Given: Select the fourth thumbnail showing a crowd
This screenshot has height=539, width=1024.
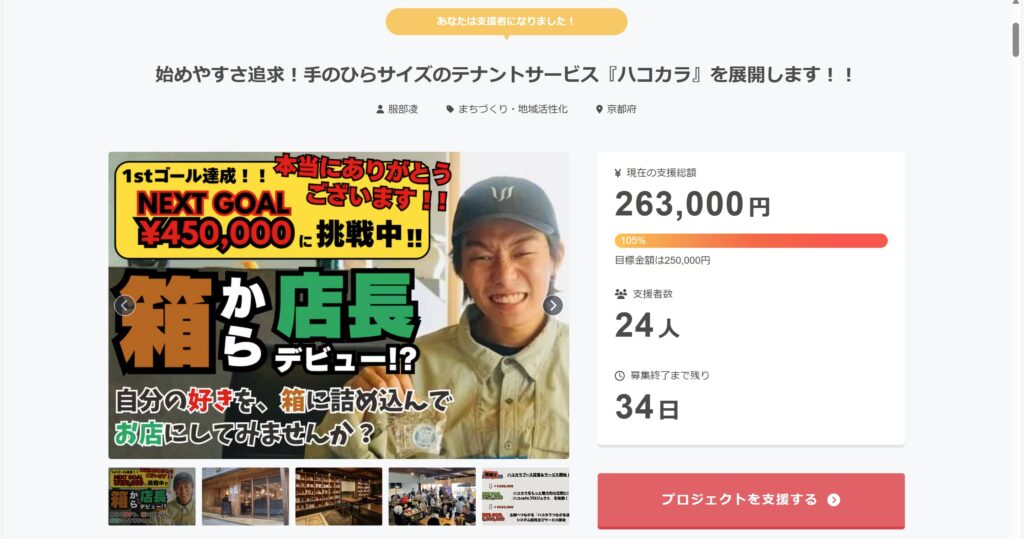Looking at the screenshot, I should pyautogui.click(x=432, y=497).
